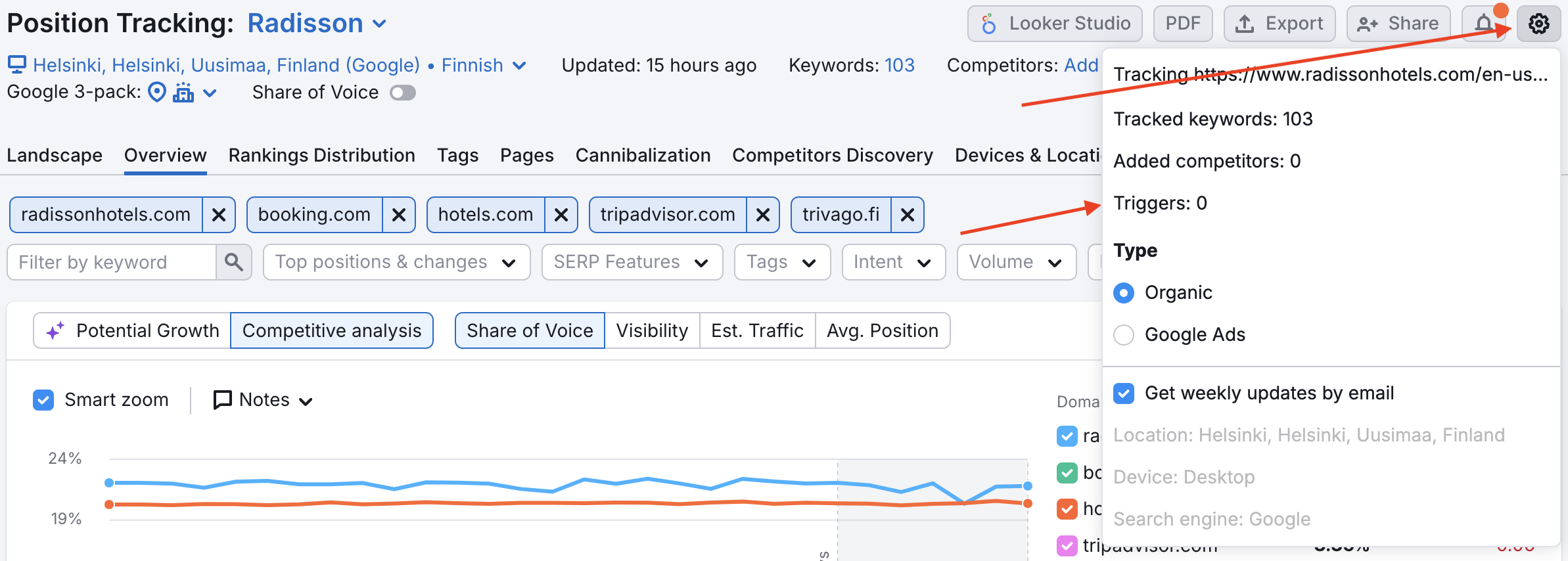Uncheck Get weekly updates by email
Screen dimensions: 1568x561
tap(1124, 393)
